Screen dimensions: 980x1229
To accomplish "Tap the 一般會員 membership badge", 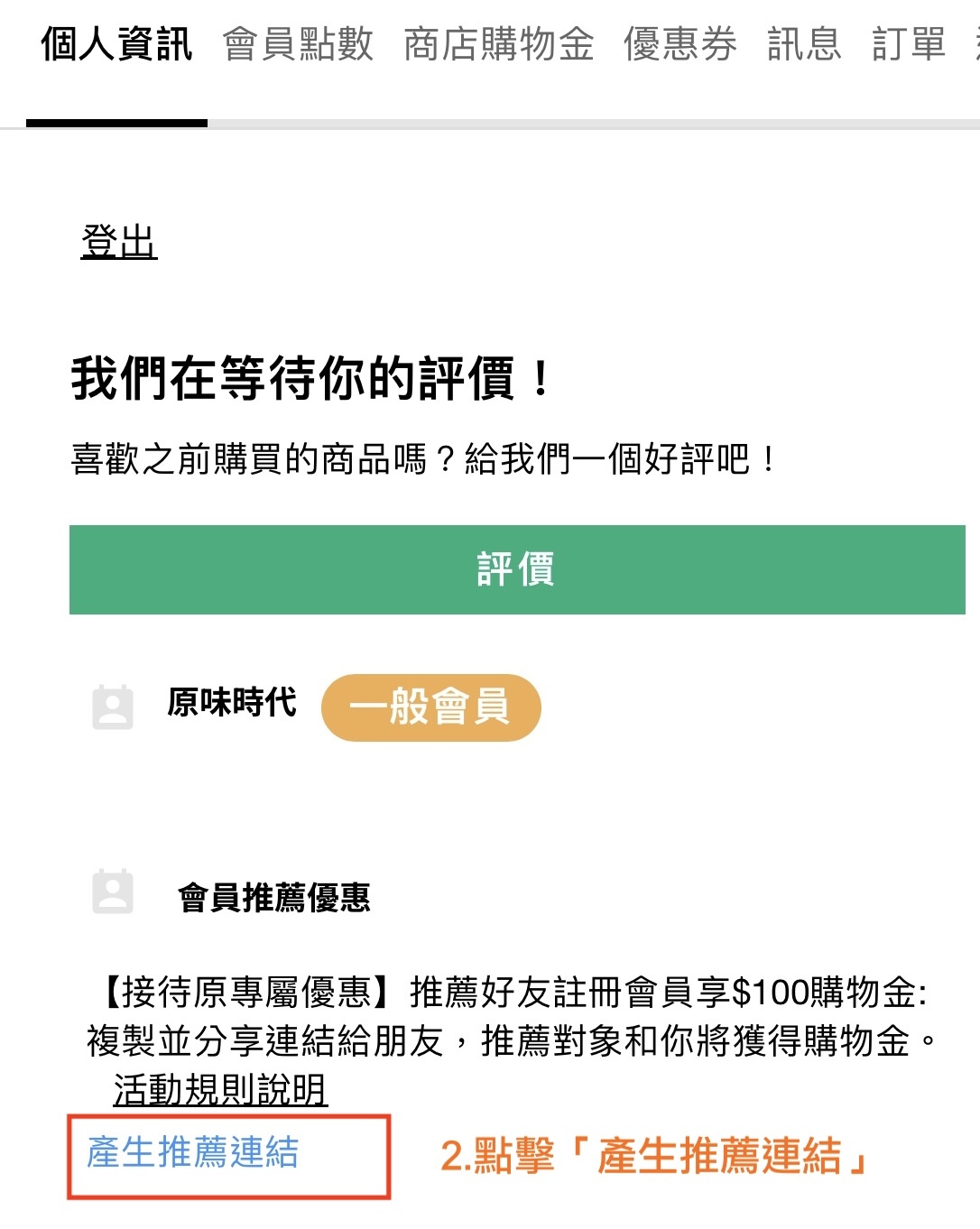I will [x=430, y=707].
